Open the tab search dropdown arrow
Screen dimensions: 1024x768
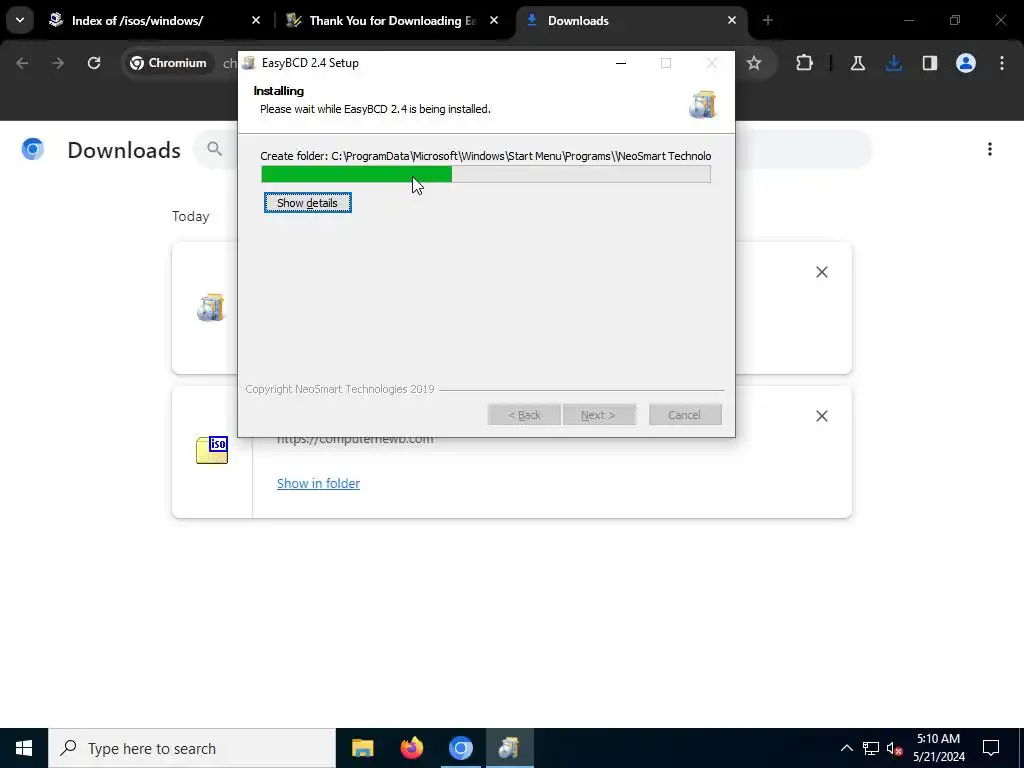tap(20, 20)
